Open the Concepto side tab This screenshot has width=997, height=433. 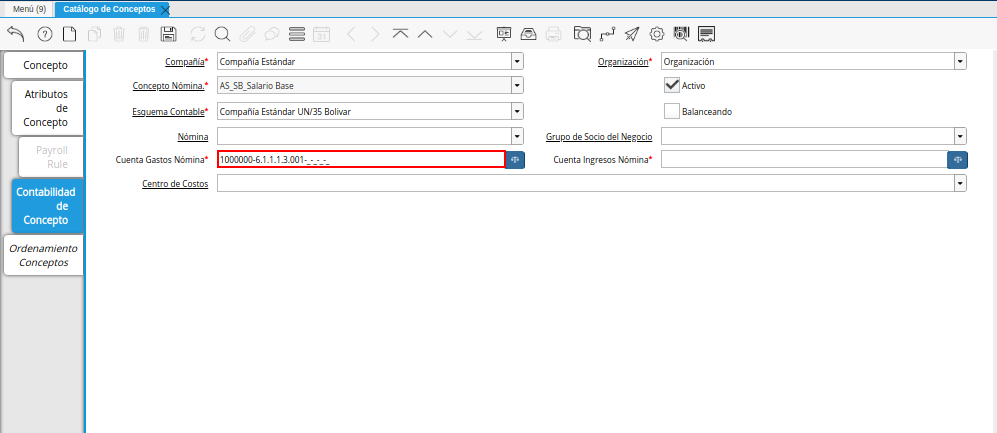[45, 65]
